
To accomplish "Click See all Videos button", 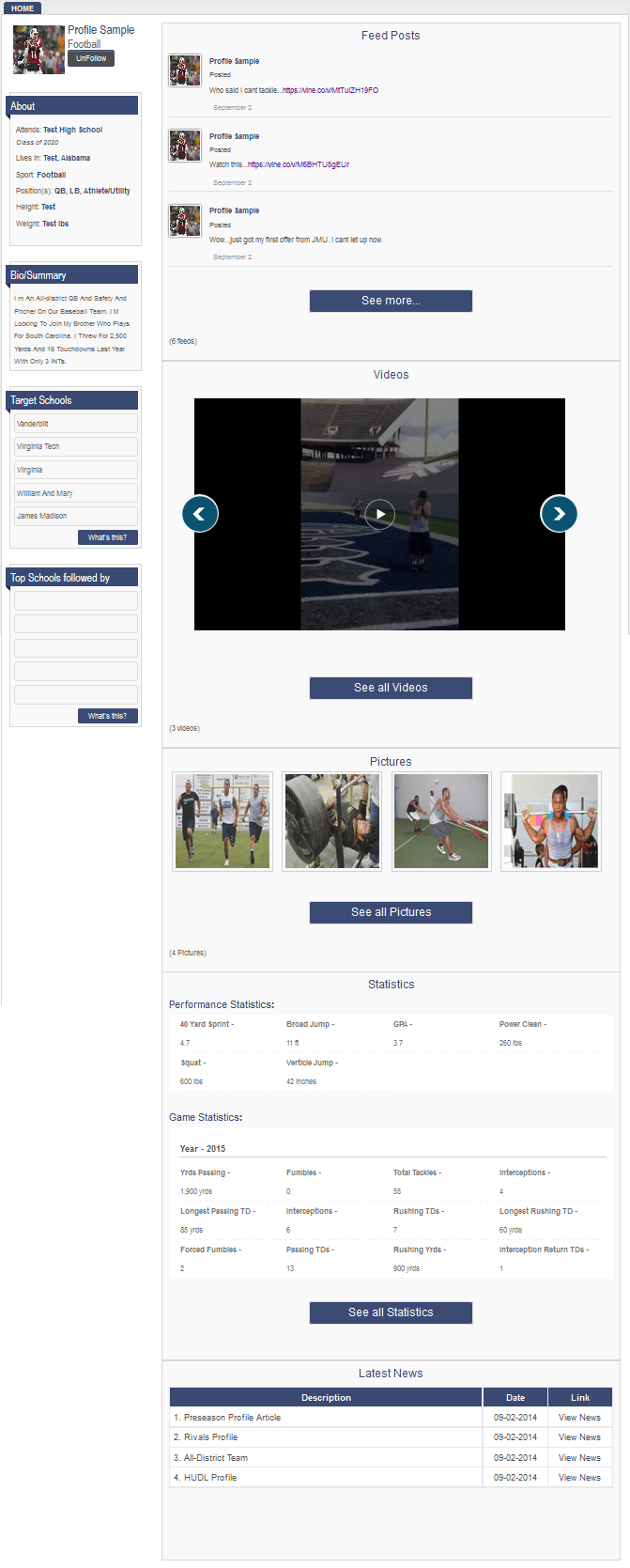I will [391, 688].
